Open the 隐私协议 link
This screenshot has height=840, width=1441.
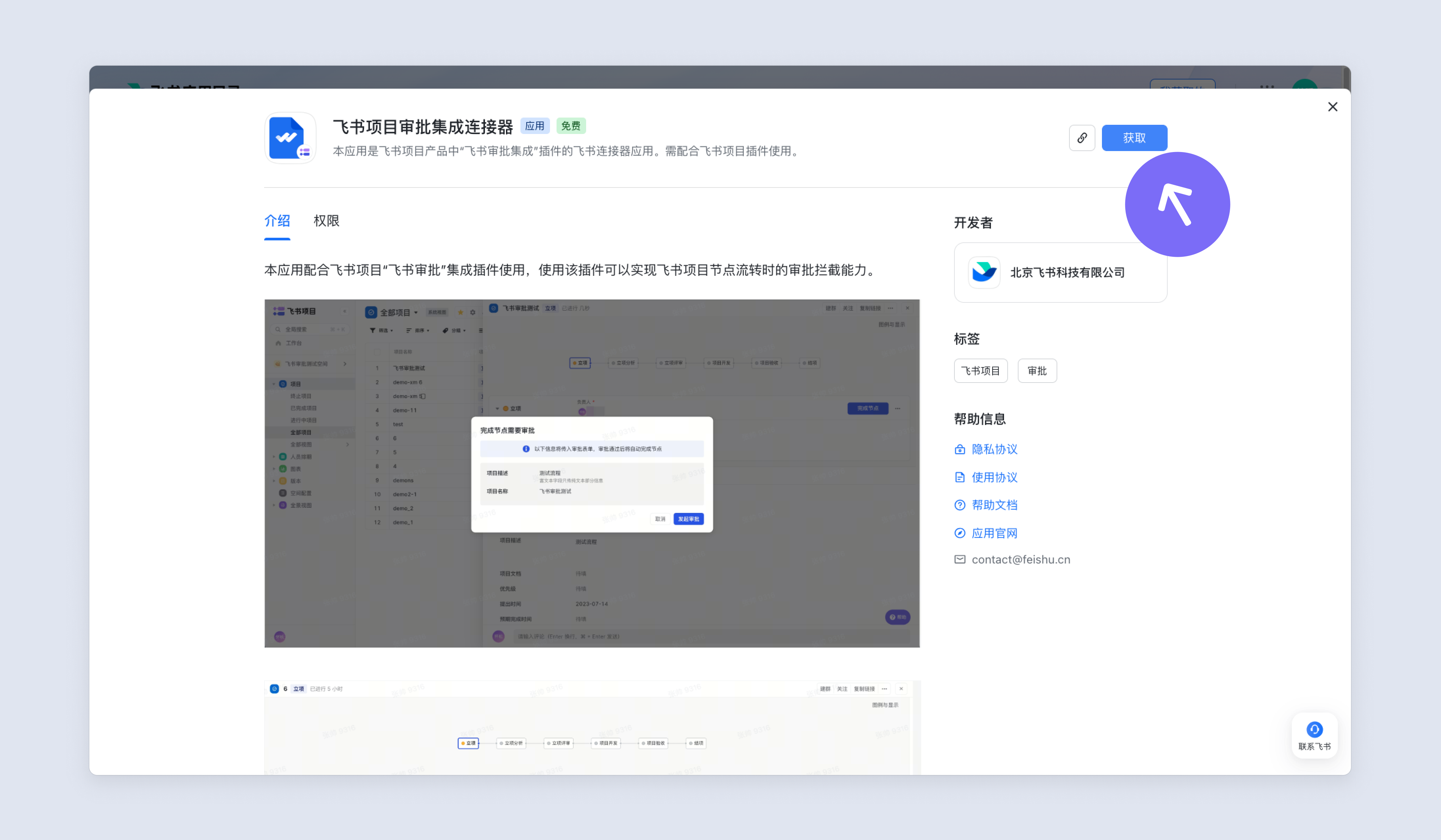tap(995, 449)
